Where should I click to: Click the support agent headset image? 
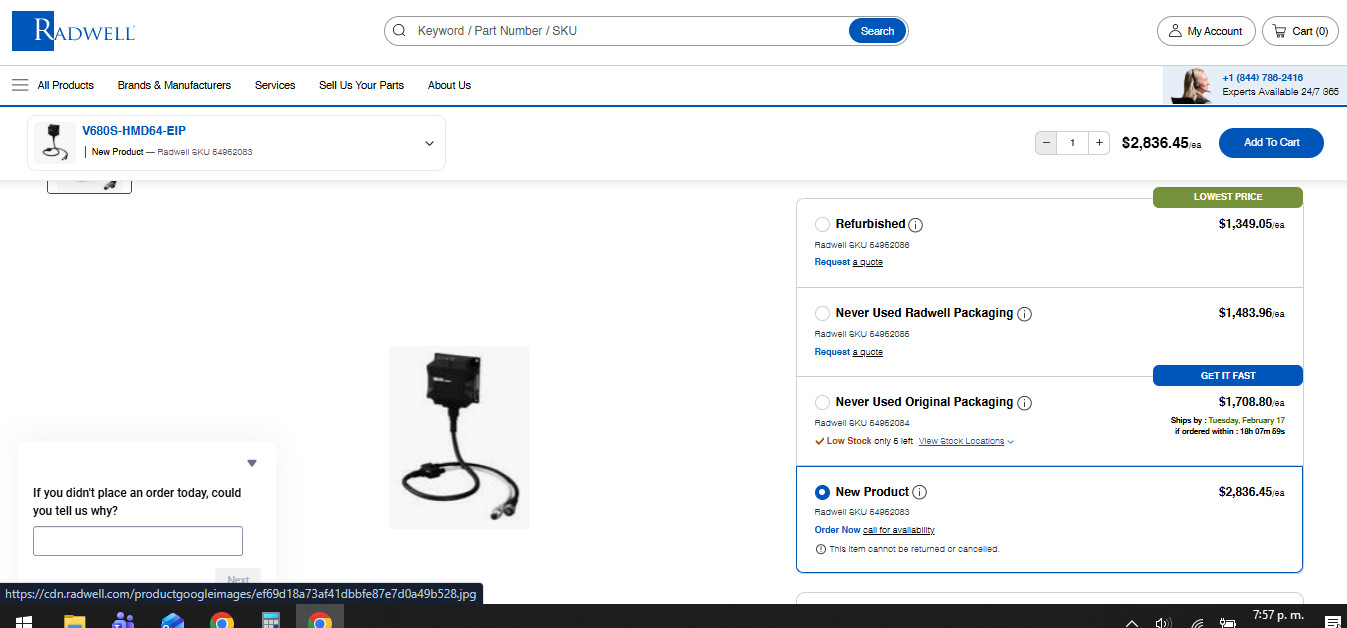pos(1191,86)
